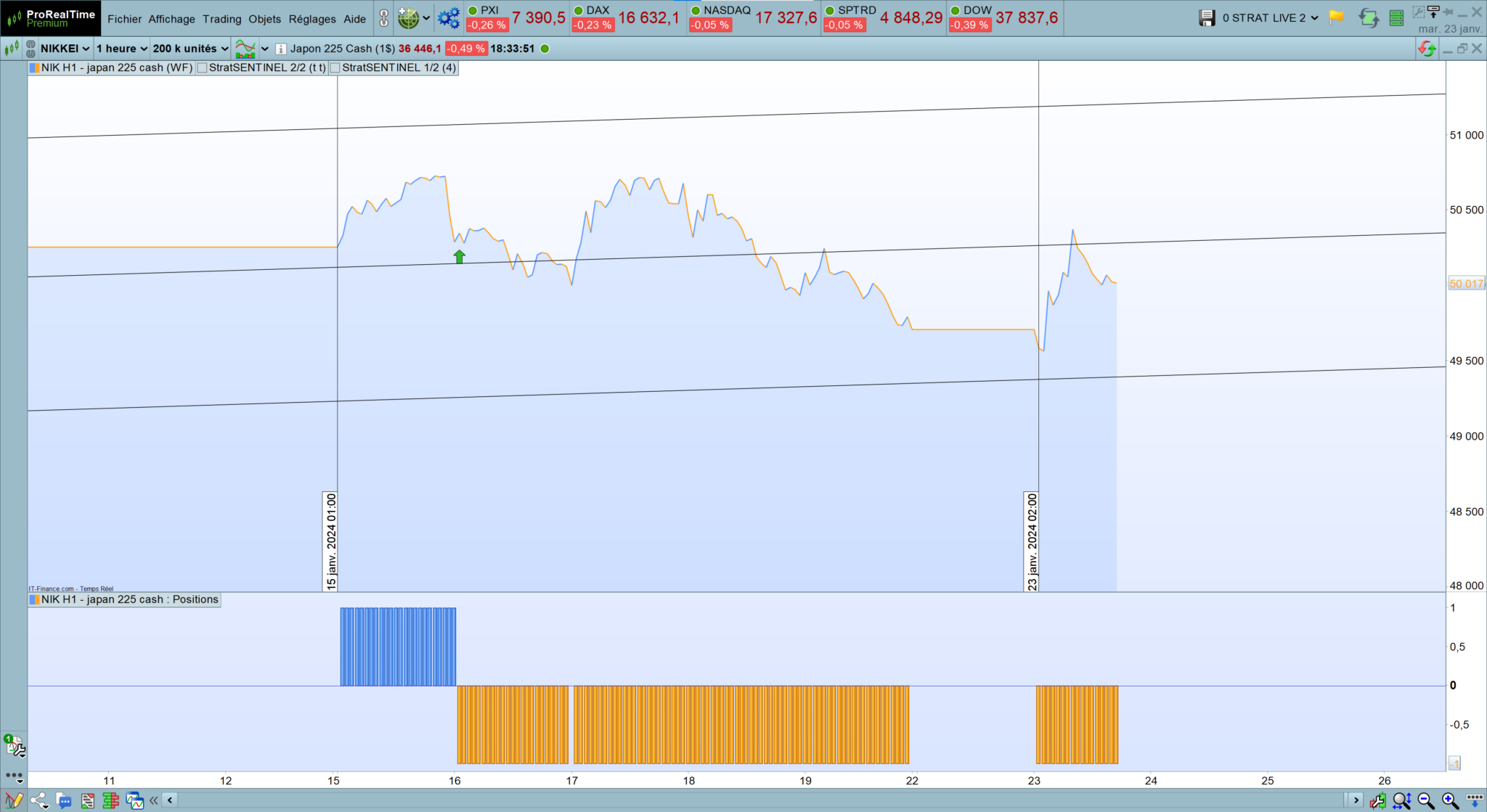The height and width of the screenshot is (812, 1487).
Task: Click the chat bubbles icon in bottom toolbar
Action: point(64,800)
